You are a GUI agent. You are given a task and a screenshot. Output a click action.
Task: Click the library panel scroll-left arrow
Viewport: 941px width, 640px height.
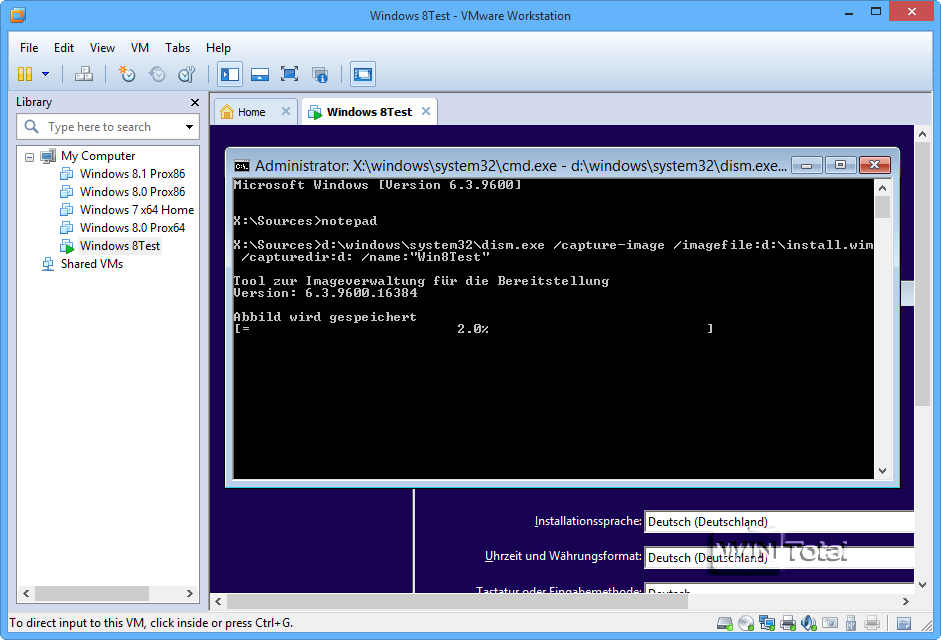click(x=26, y=593)
